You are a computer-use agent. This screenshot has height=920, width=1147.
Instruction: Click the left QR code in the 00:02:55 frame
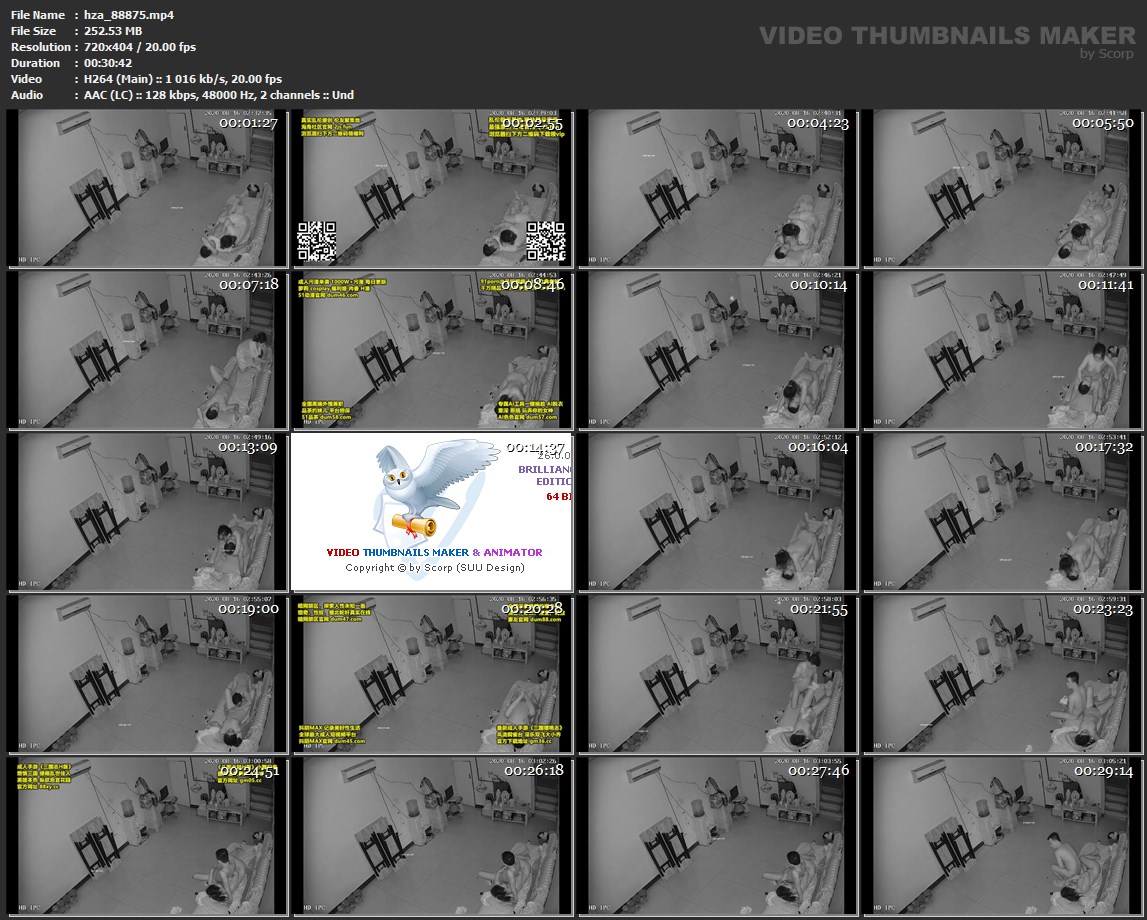tap(316, 241)
